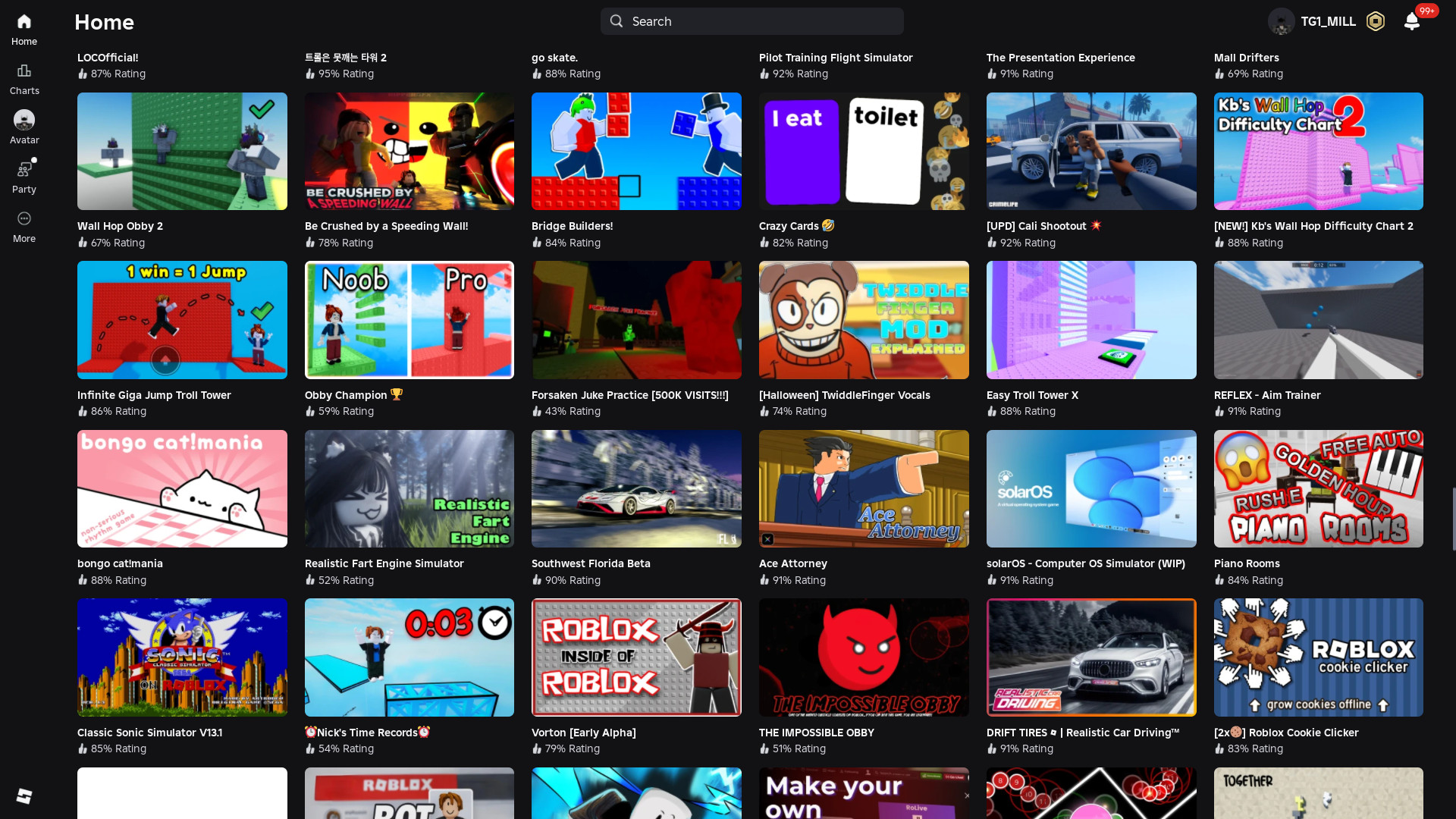
Task: Click the bongo cat!mania title text
Action: [120, 563]
